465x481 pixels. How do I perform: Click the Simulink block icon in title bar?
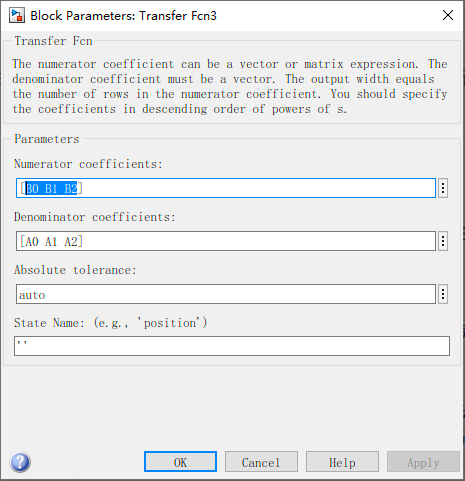click(x=17, y=16)
